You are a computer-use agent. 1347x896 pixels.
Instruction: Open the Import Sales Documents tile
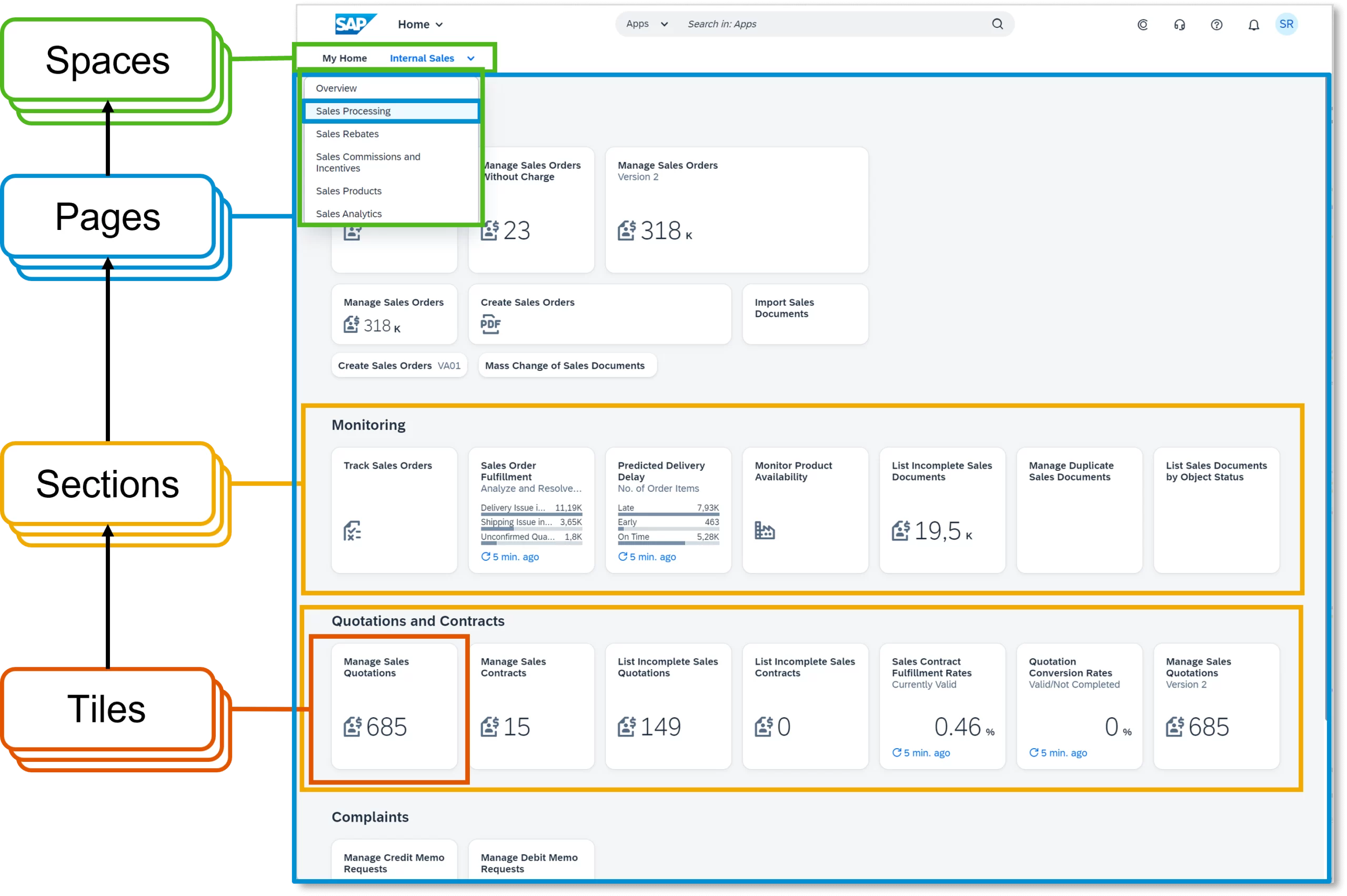[805, 314]
